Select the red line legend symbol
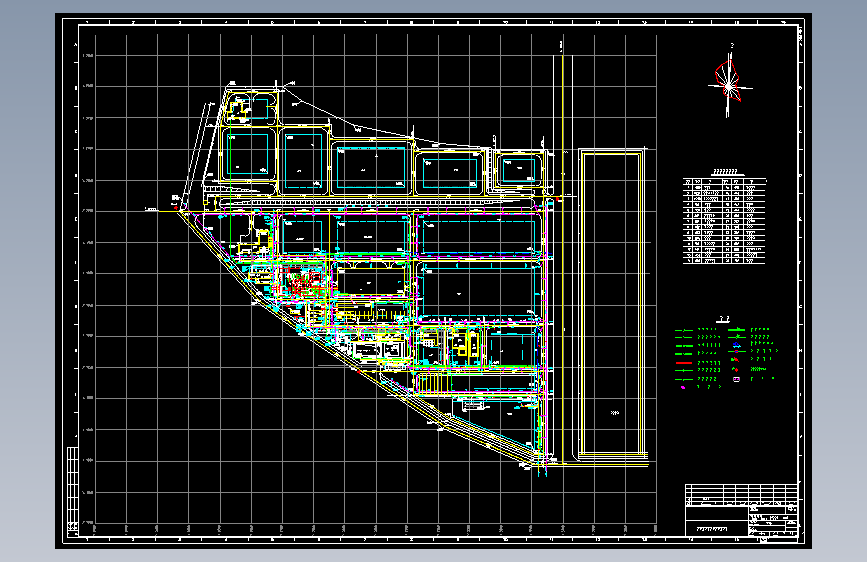The image size is (867, 562). point(683,363)
